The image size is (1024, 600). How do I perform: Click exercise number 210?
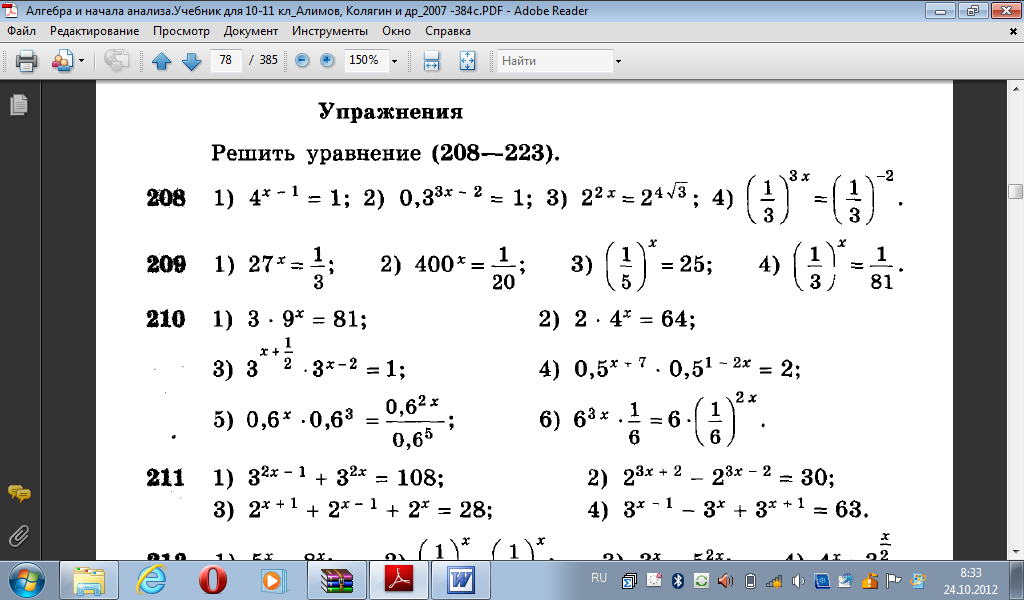pyautogui.click(x=166, y=319)
